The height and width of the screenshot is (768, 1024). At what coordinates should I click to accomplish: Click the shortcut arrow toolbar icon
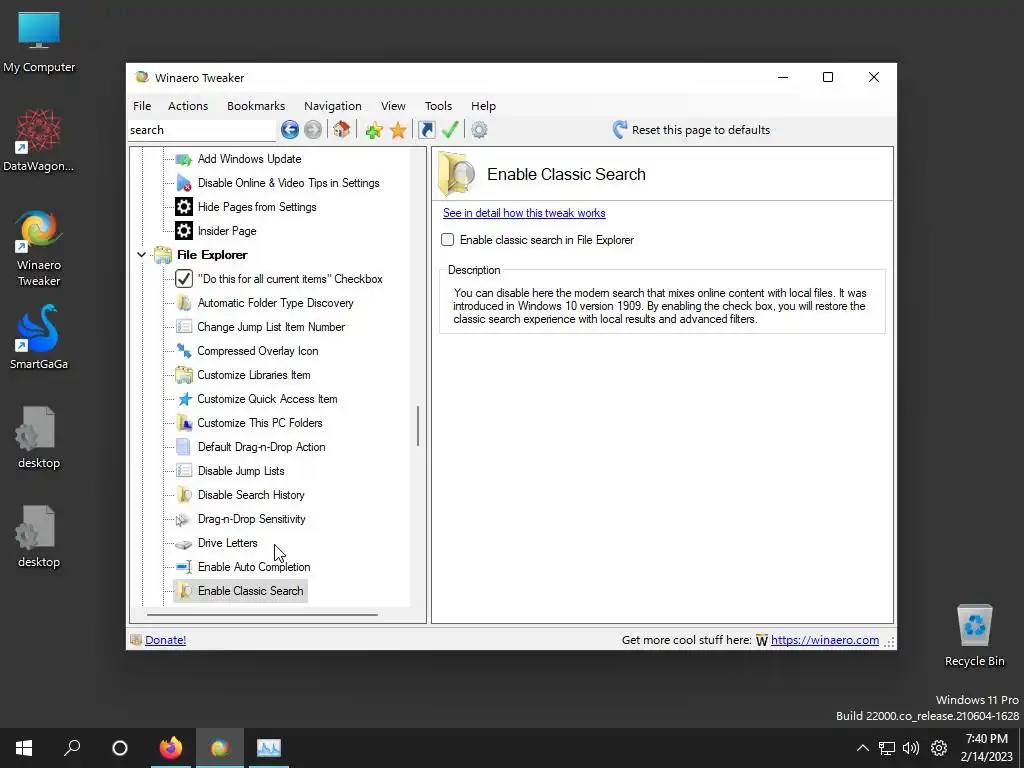coord(426,130)
